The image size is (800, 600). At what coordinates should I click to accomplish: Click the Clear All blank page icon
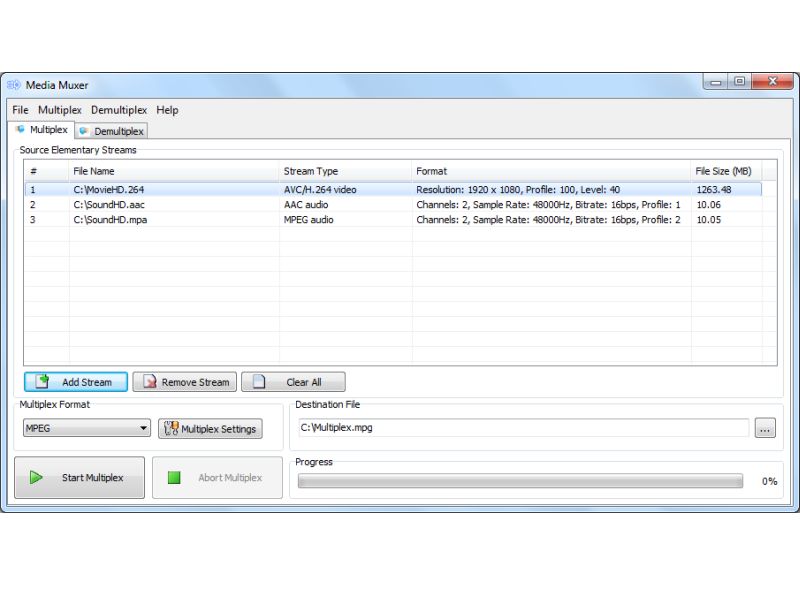tap(259, 382)
